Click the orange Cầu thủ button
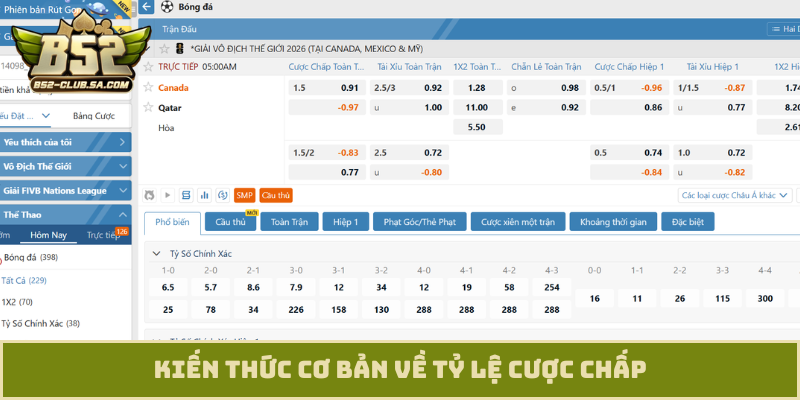Screen dimensions: 800x400 point(276,195)
